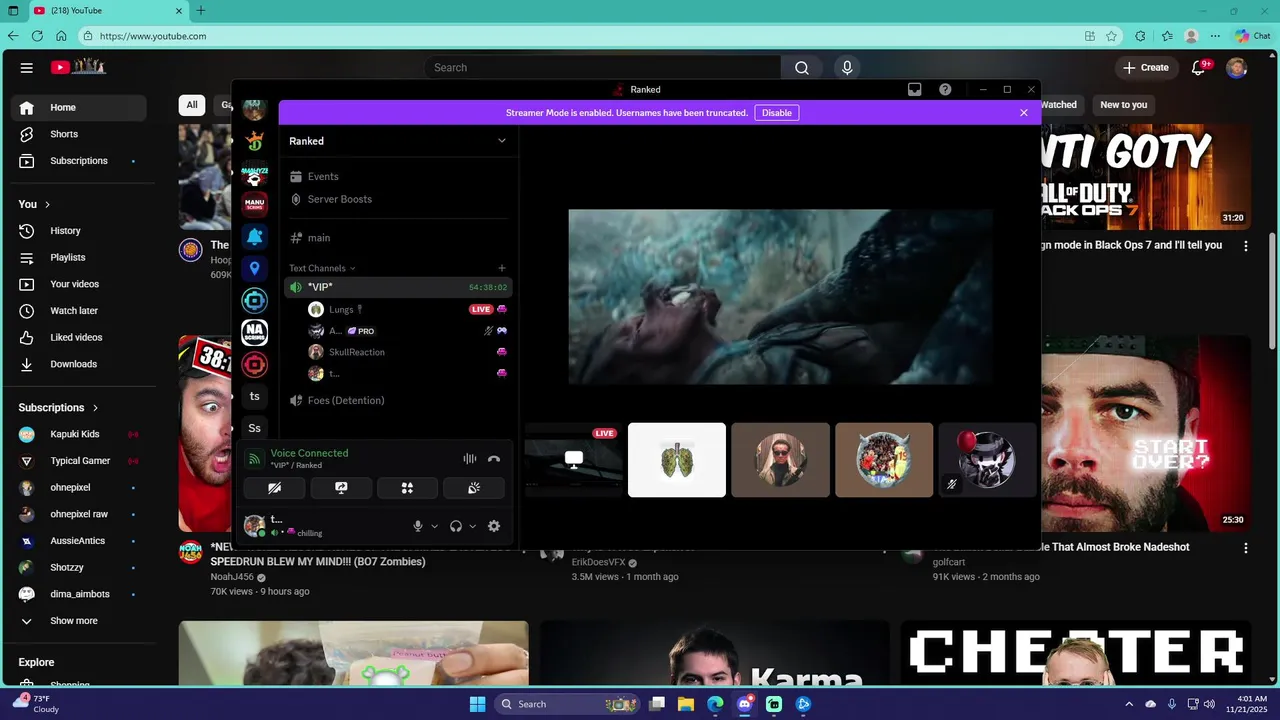Open Shorts in YouTube sidebar

click(x=79, y=134)
